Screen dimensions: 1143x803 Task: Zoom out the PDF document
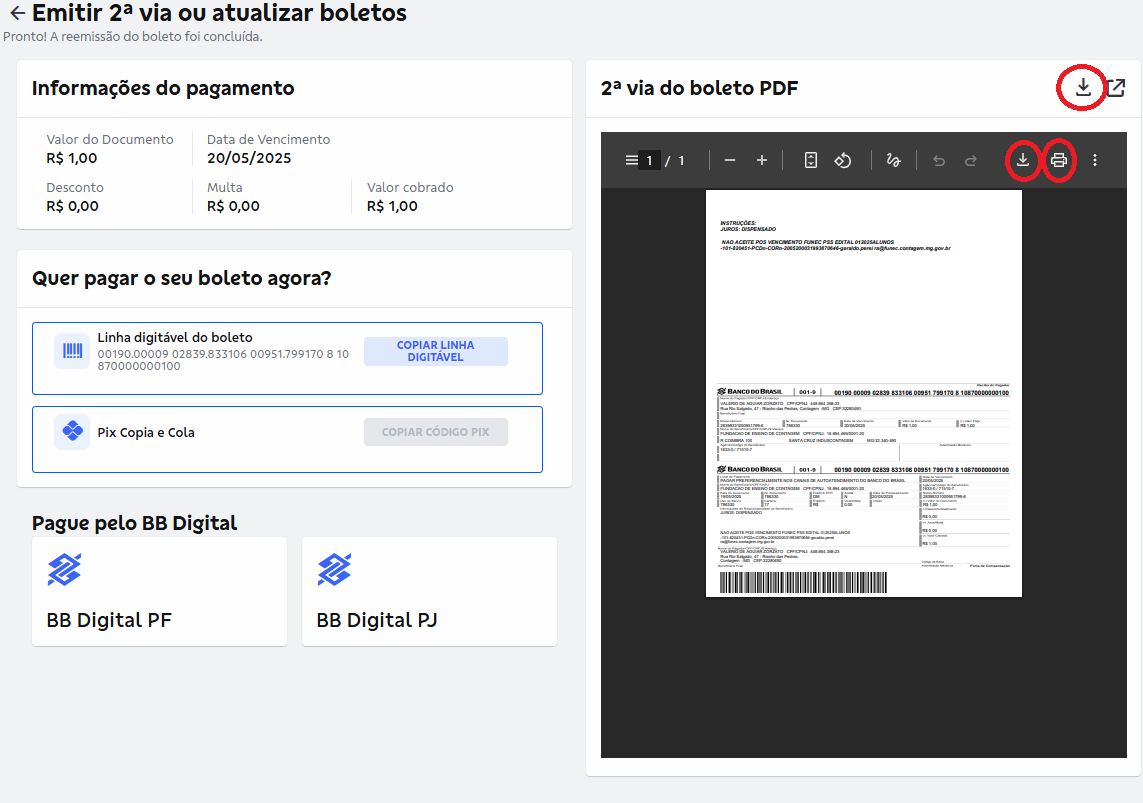coord(730,160)
